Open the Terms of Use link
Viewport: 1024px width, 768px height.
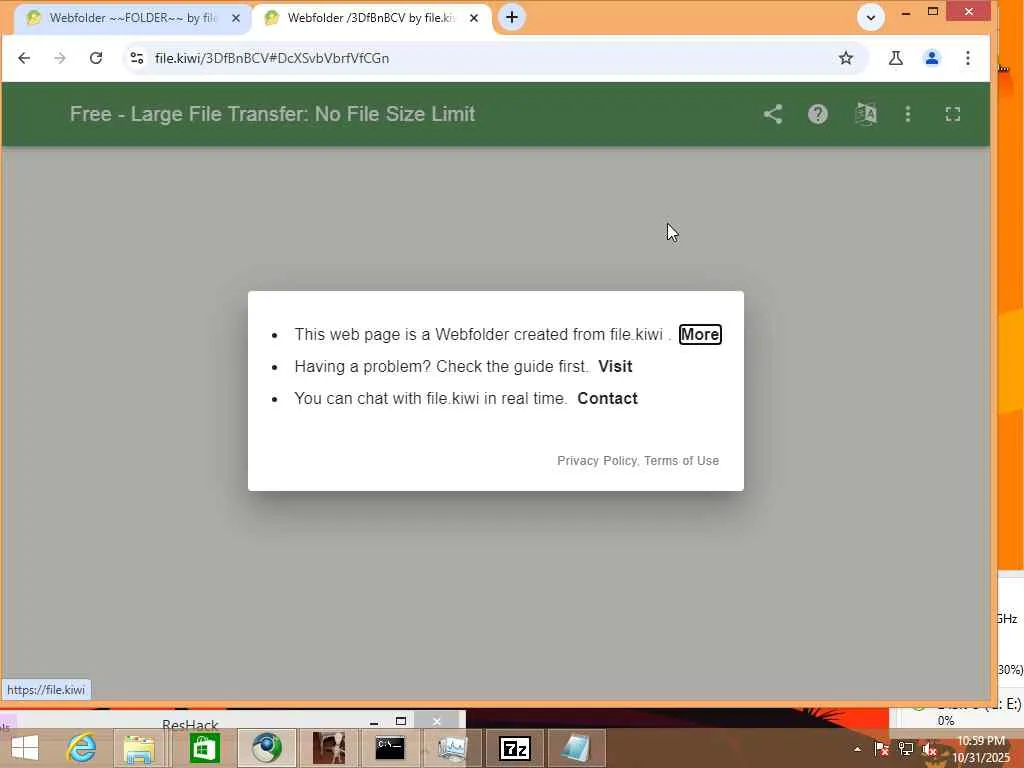pos(681,461)
